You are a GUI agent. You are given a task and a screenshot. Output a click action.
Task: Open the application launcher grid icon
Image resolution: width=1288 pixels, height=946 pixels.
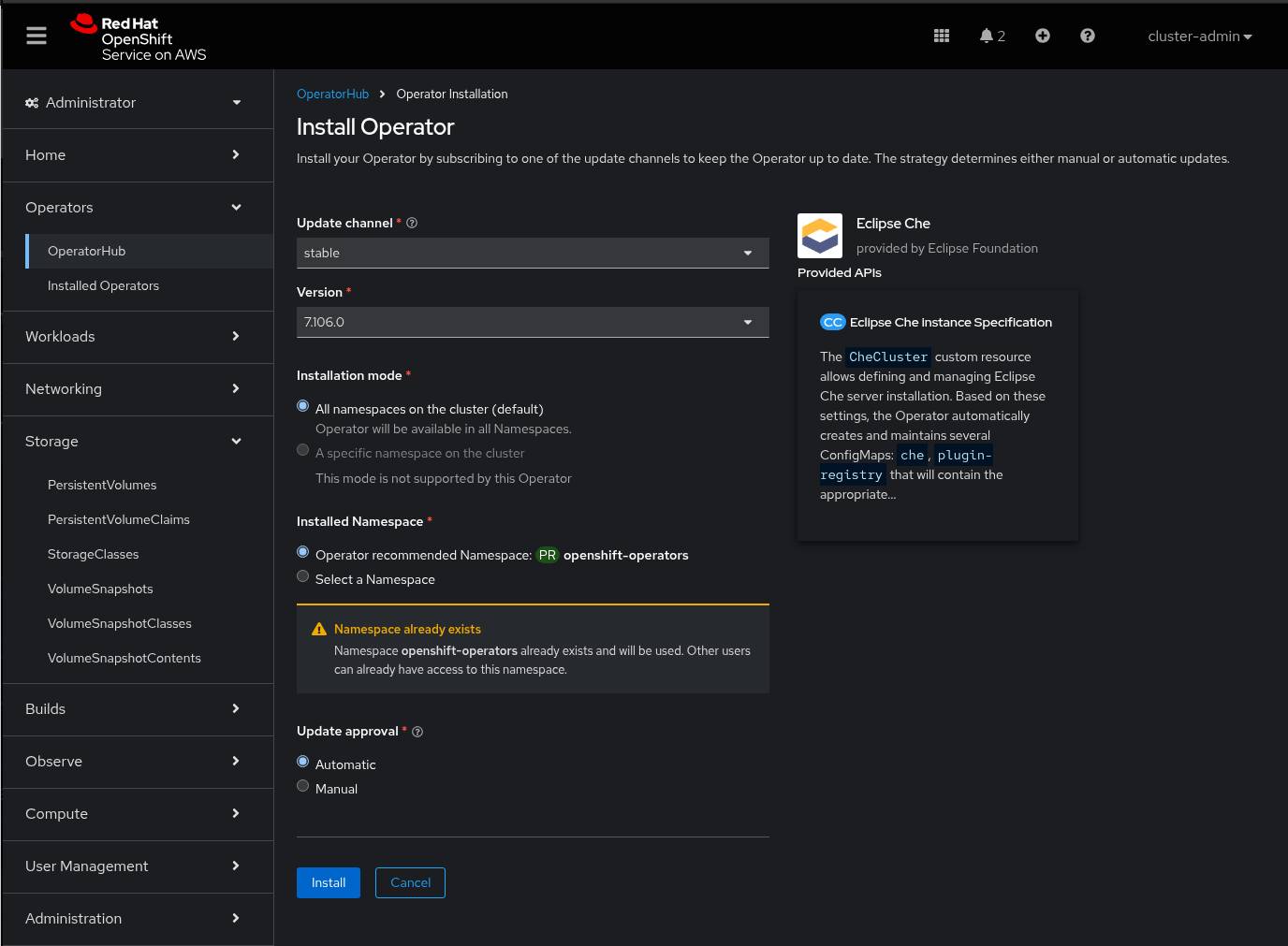(x=942, y=36)
